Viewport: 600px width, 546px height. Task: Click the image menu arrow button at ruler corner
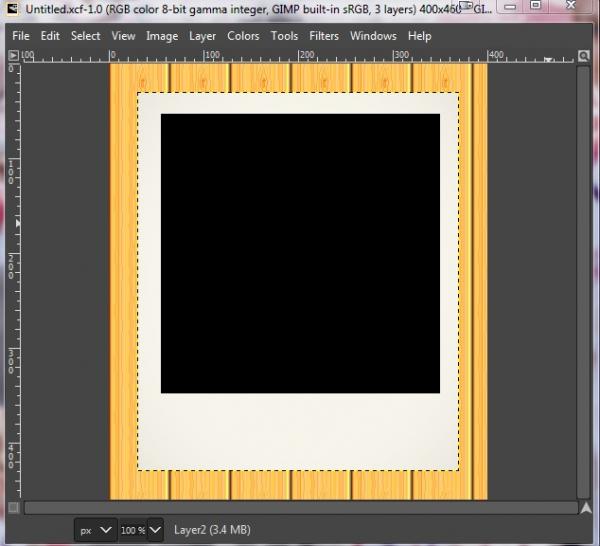[13, 56]
